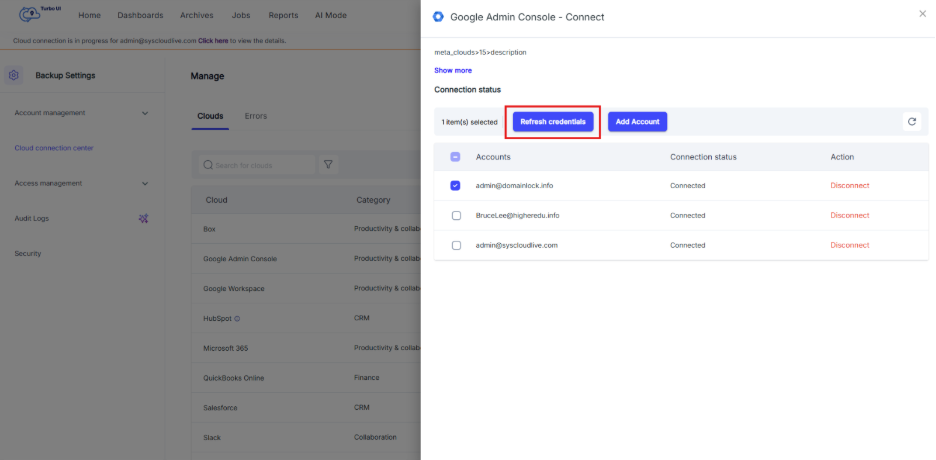Click the info icon beside HubSpot

238,319
